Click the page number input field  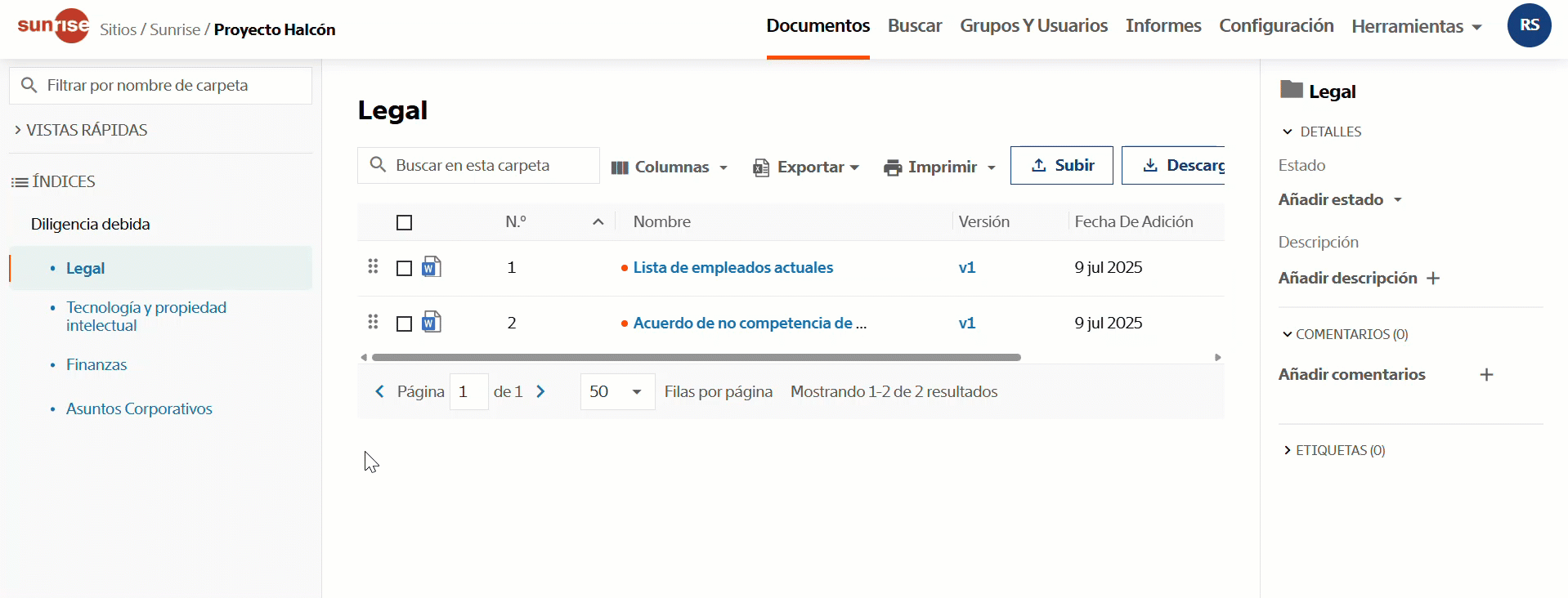[468, 391]
